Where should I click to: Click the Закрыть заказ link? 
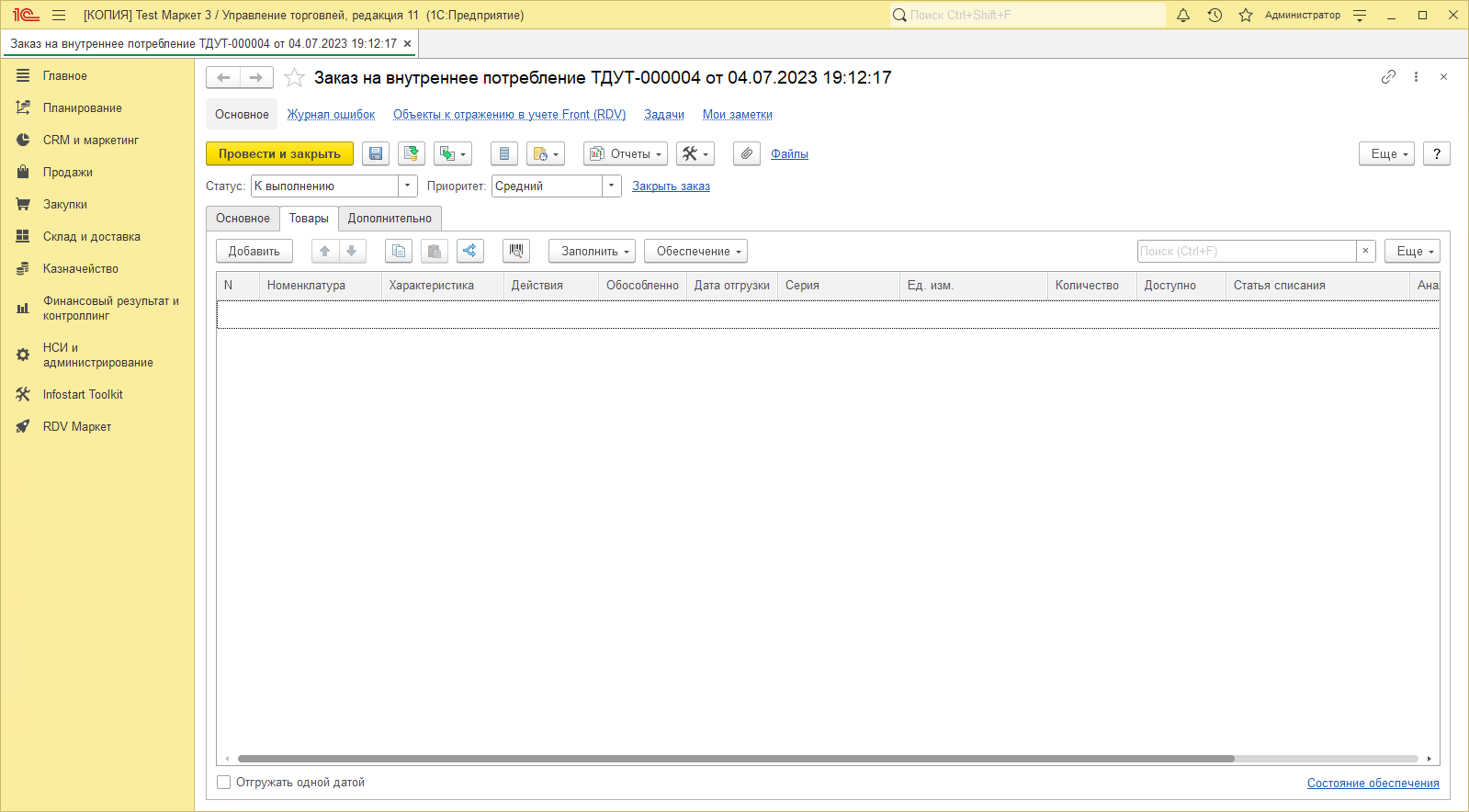click(x=671, y=186)
